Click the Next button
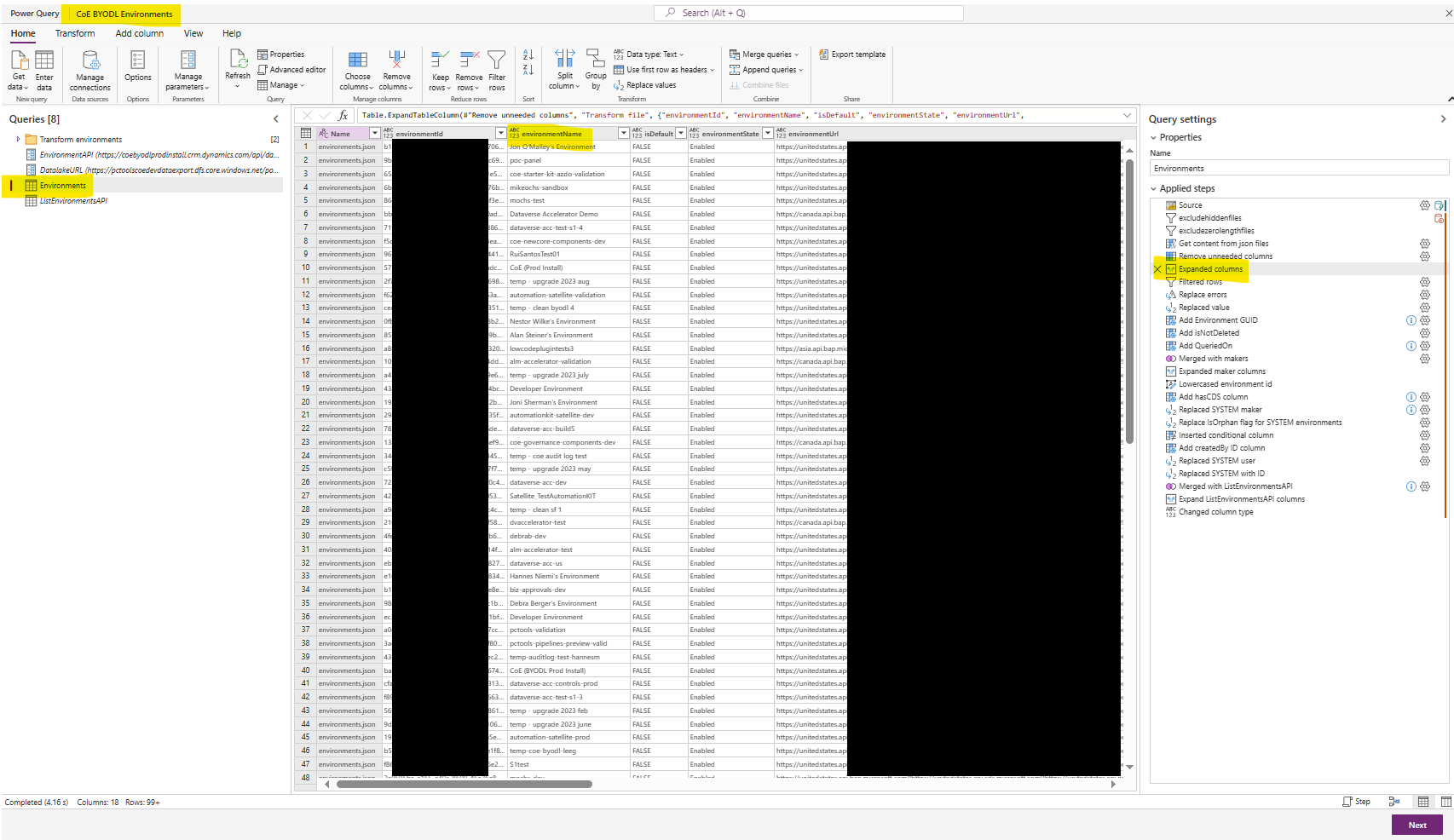1454x840 pixels. point(1416,824)
